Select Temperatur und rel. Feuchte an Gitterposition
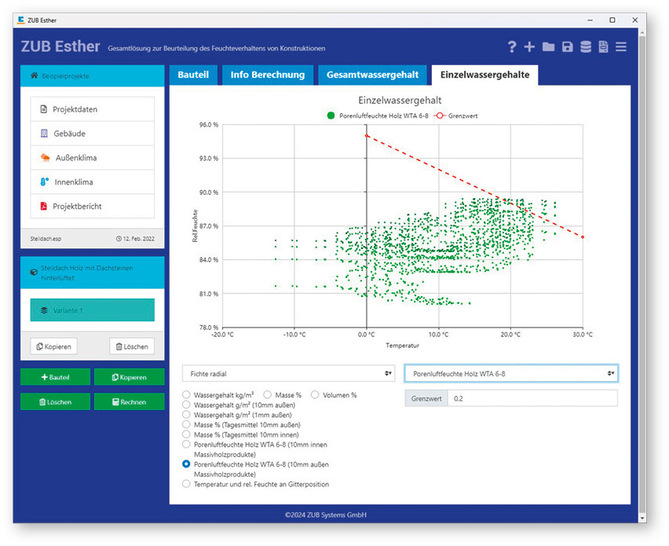This screenshot has height=546, width=669. click(x=187, y=483)
